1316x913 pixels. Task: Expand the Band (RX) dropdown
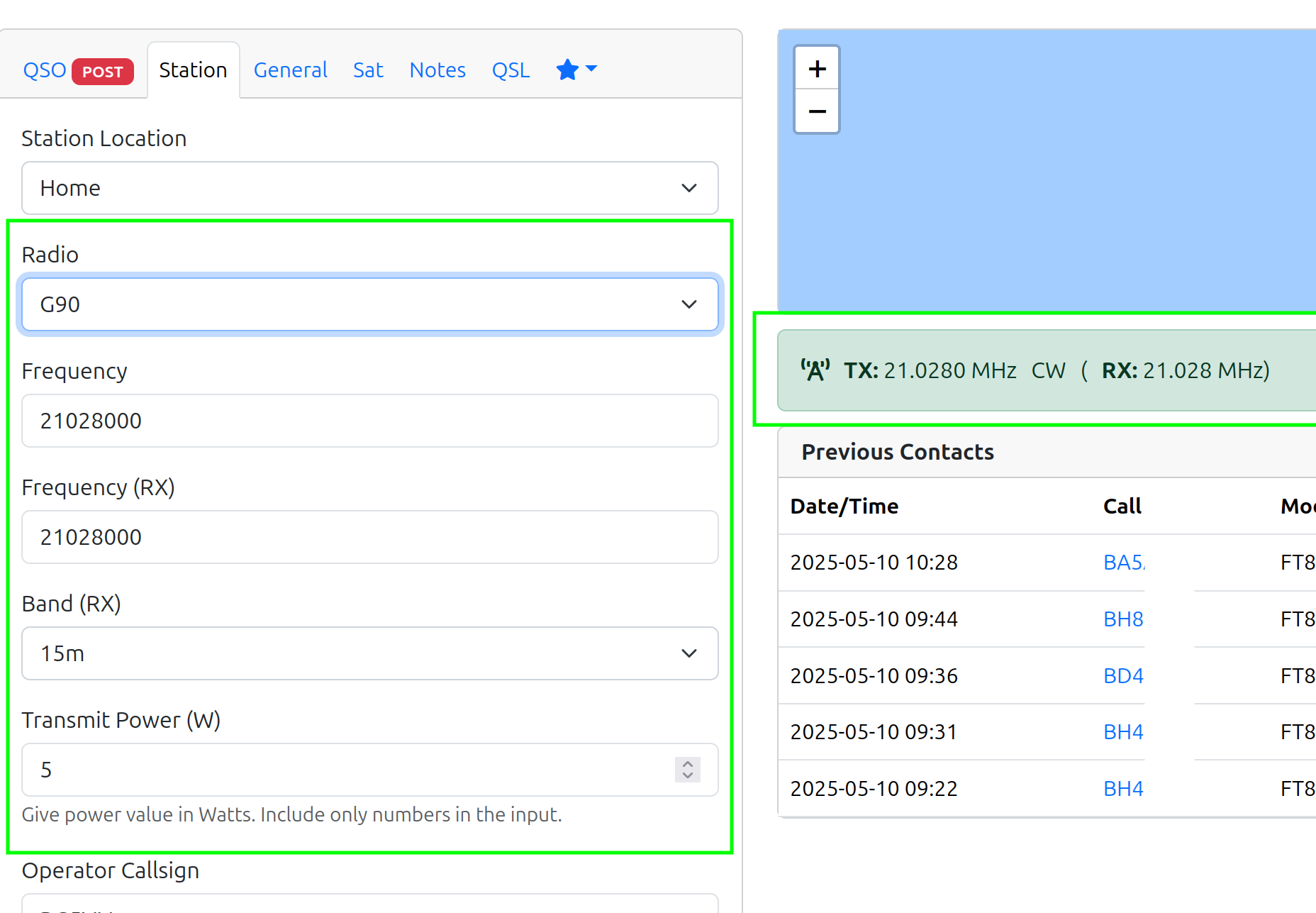tap(369, 653)
